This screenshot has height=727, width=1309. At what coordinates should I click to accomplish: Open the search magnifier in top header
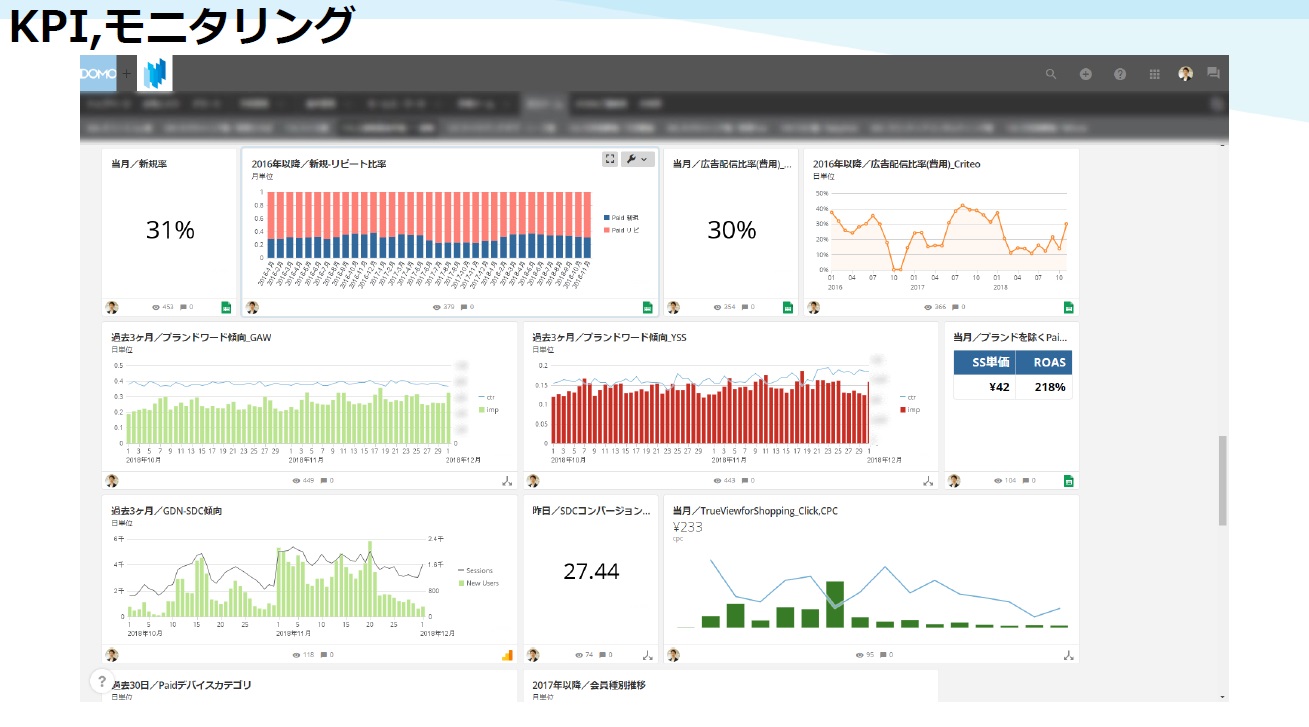[x=1051, y=74]
